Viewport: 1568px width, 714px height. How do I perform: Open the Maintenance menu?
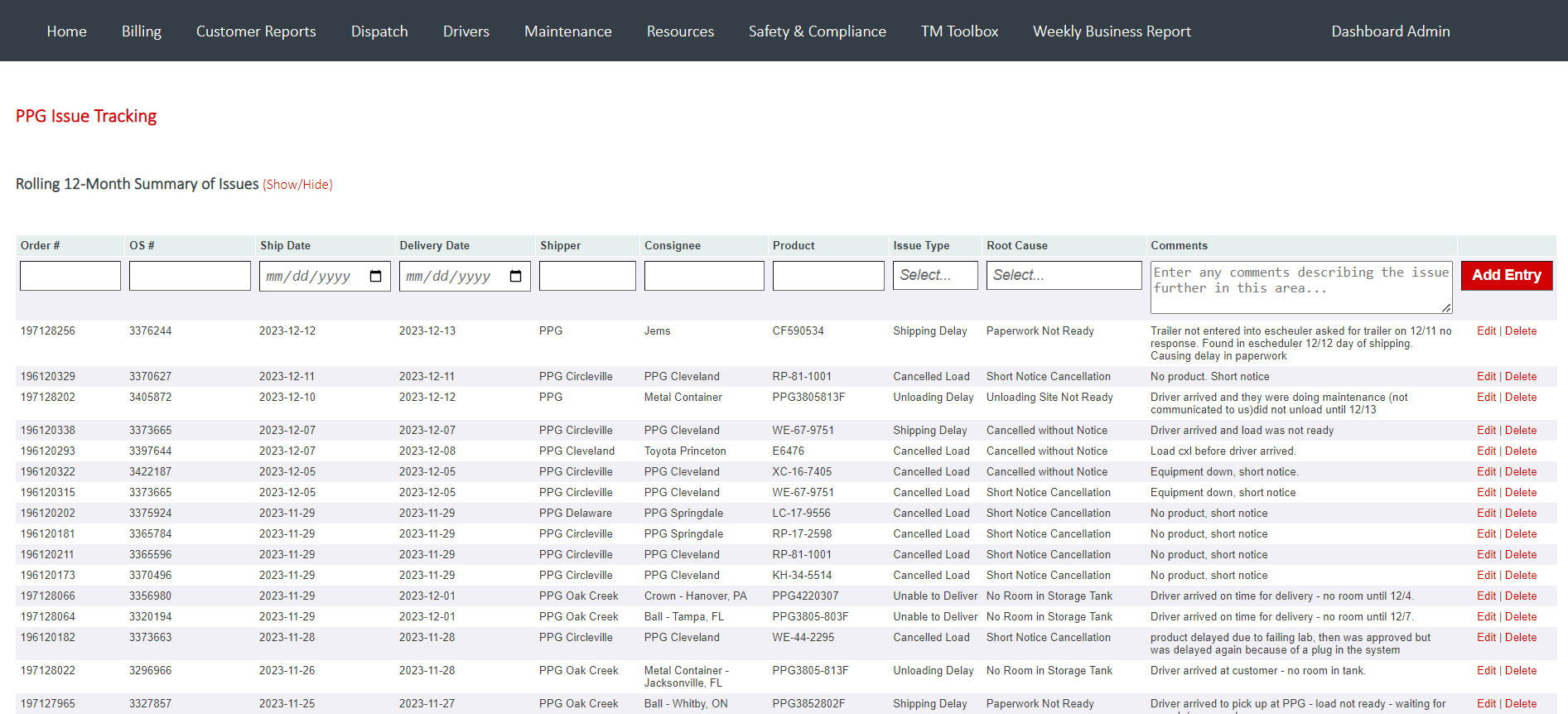tap(568, 31)
